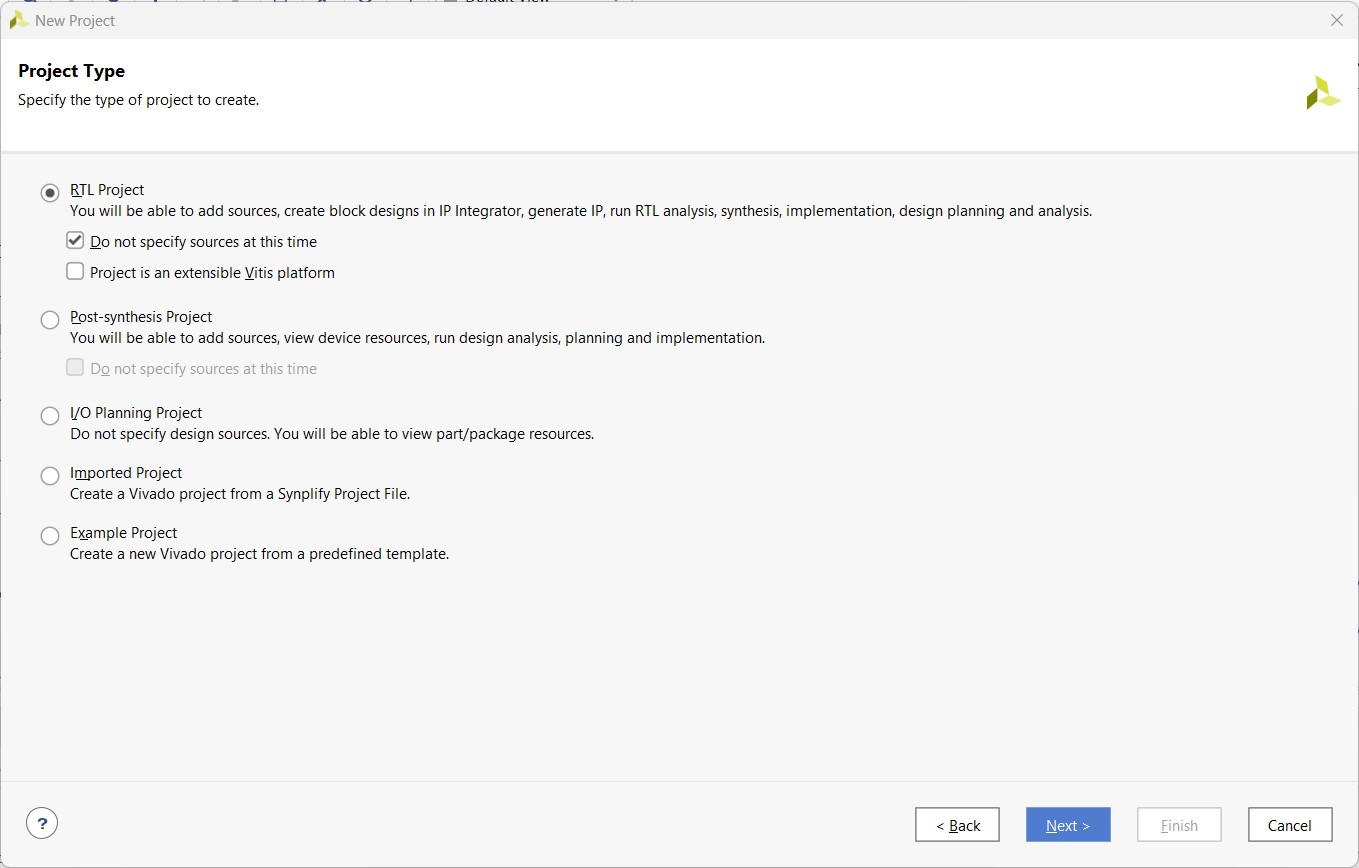Screen dimensions: 1359x868
Task: Open help with the question mark icon
Action: [42, 824]
